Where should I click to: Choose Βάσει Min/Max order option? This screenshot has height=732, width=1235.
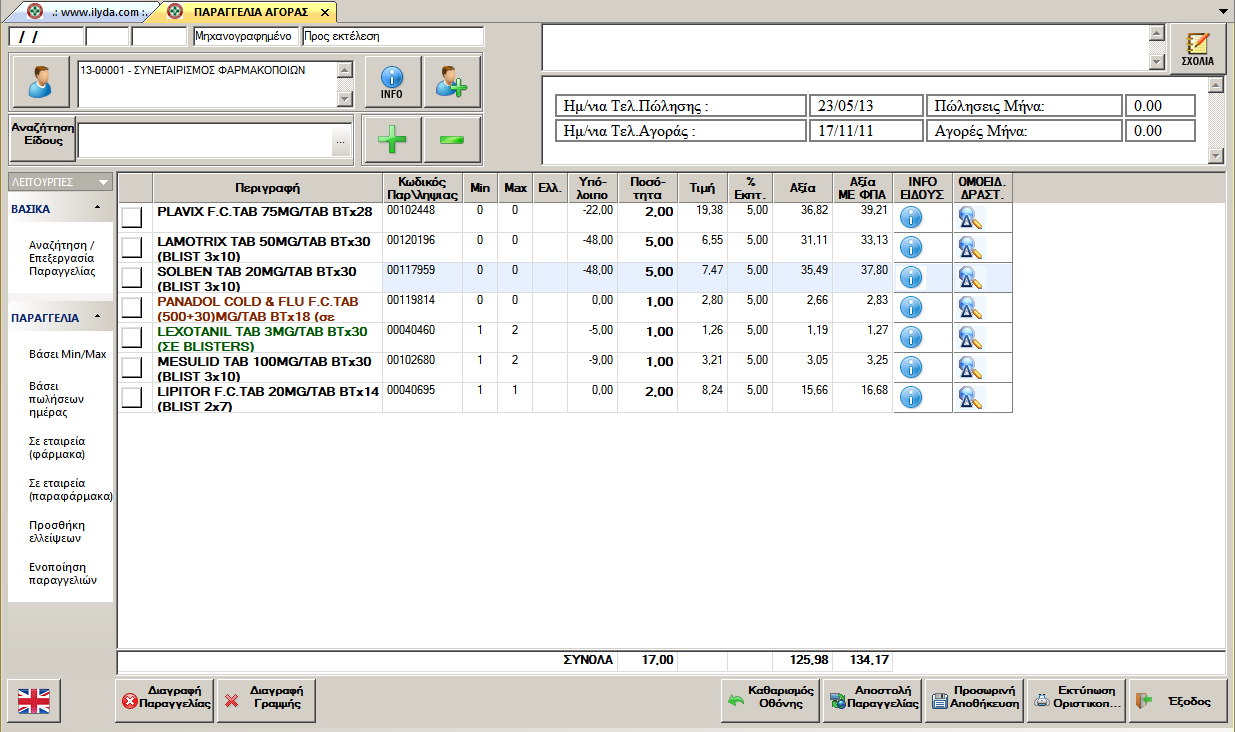coord(67,354)
